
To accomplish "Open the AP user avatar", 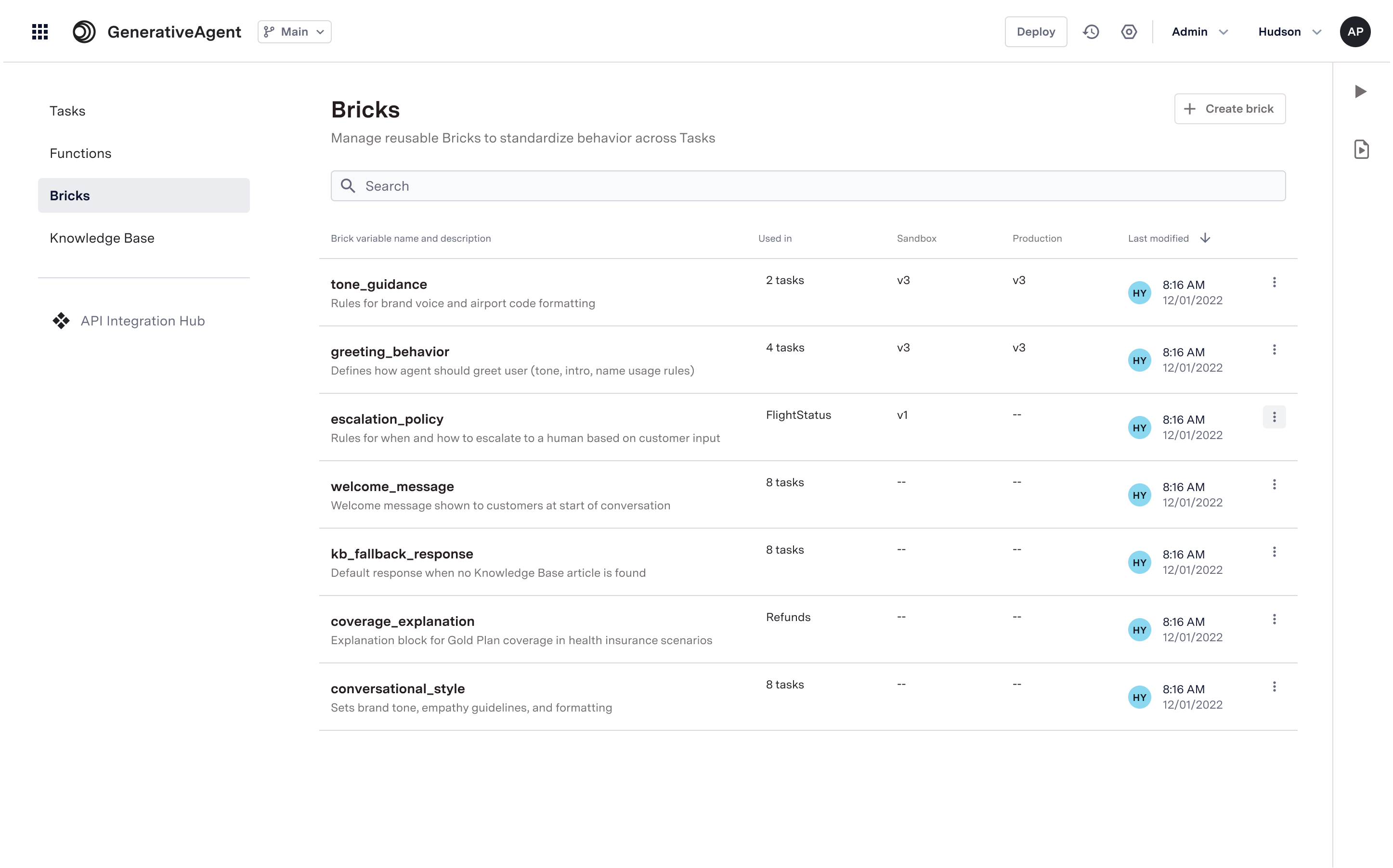I will coord(1354,32).
